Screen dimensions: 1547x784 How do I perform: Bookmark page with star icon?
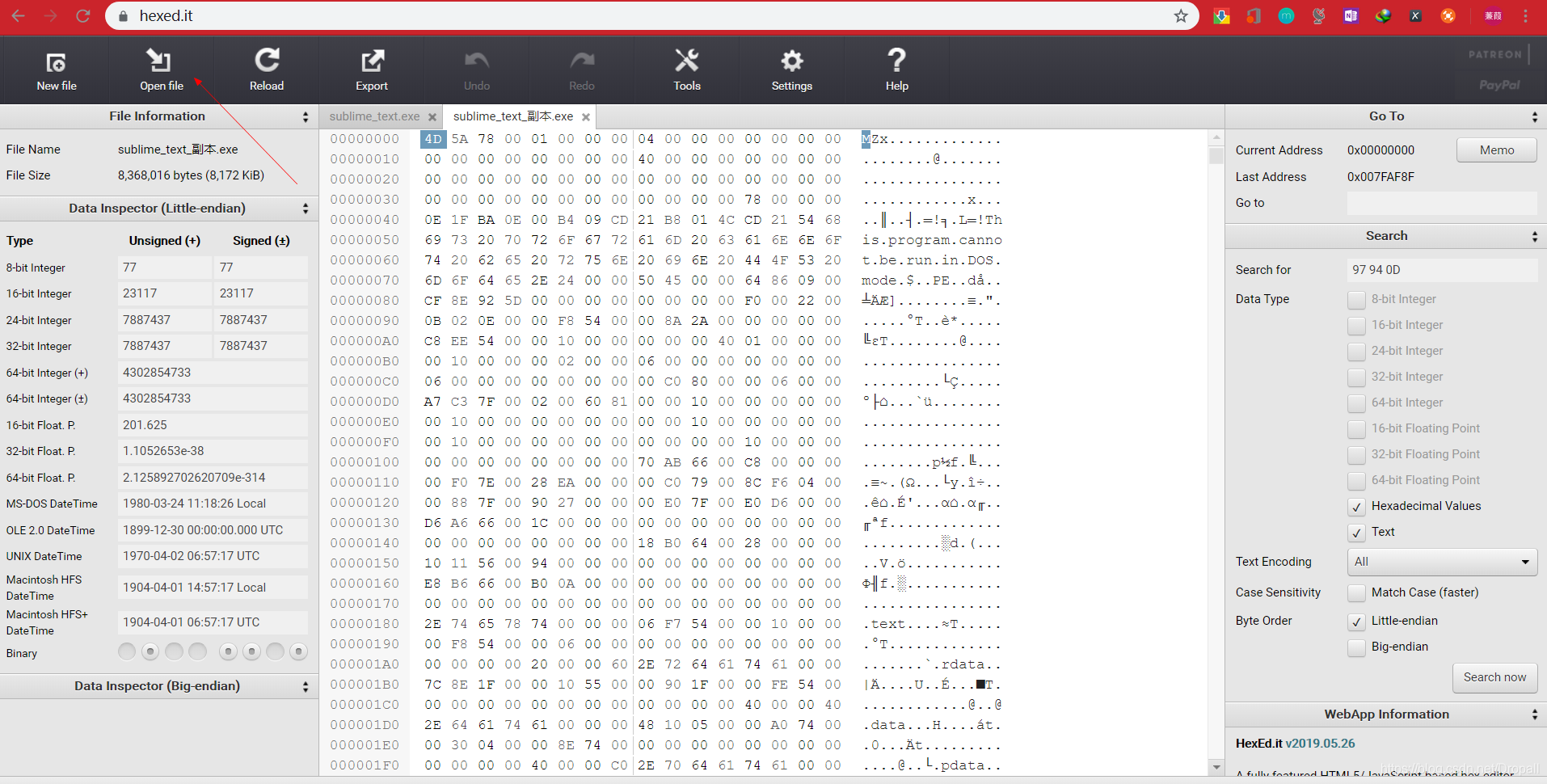[1181, 15]
